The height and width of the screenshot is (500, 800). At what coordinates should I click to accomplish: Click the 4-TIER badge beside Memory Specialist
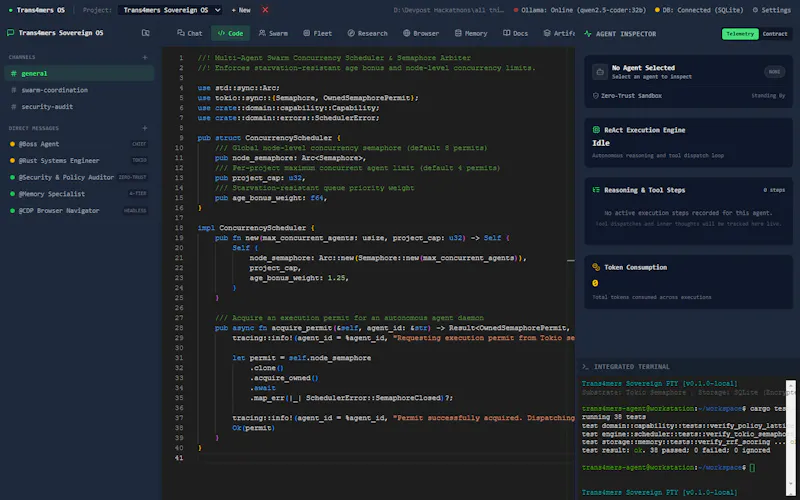[137, 194]
